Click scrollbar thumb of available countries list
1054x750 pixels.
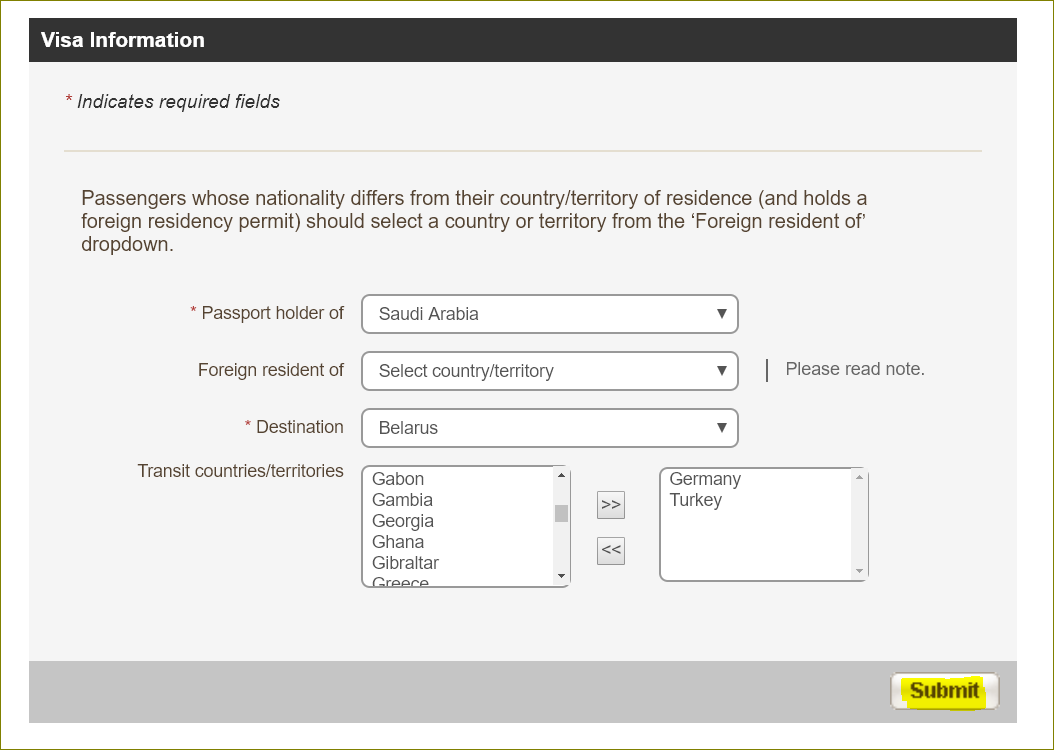(x=561, y=513)
